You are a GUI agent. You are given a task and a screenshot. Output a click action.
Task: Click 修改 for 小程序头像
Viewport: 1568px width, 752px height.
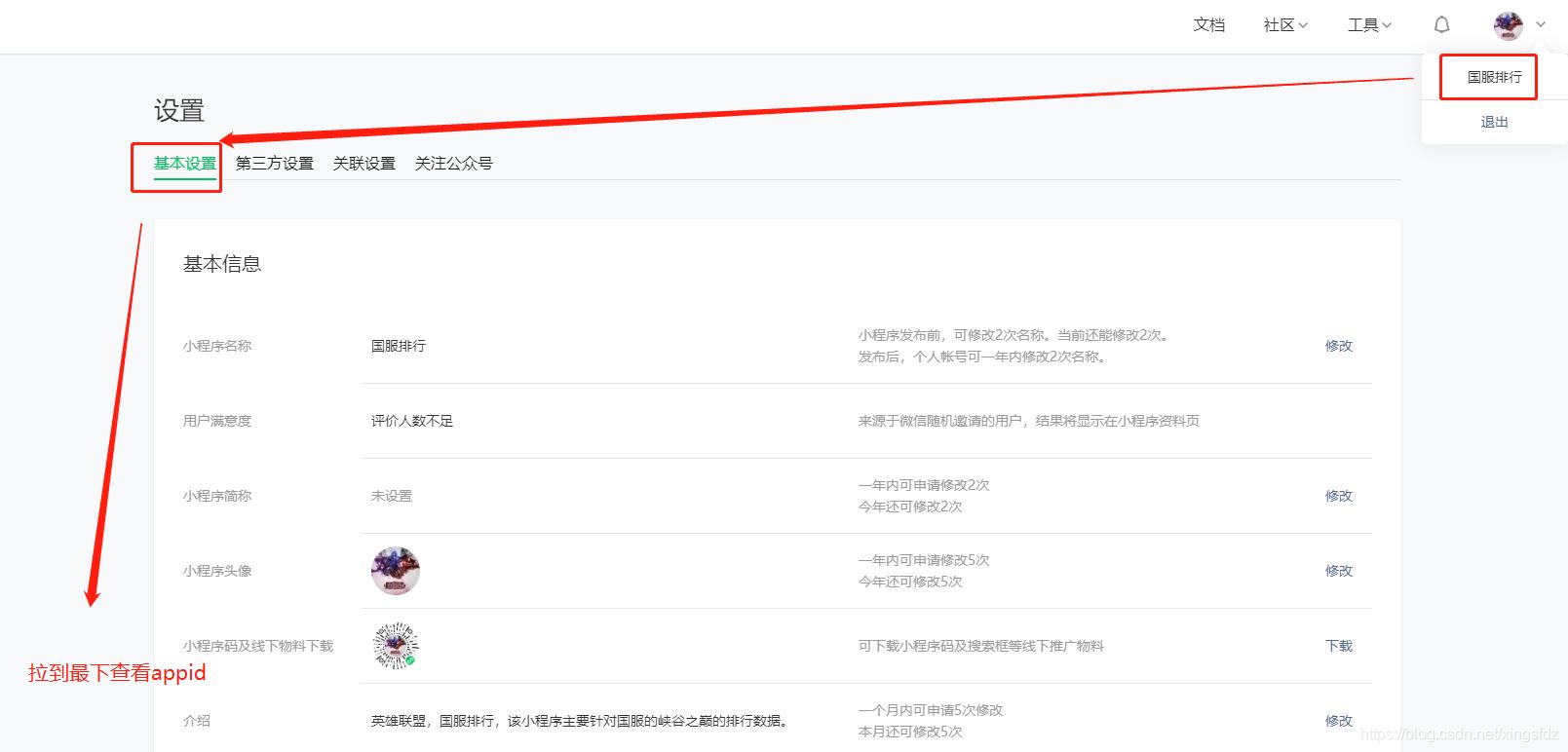[x=1338, y=571]
